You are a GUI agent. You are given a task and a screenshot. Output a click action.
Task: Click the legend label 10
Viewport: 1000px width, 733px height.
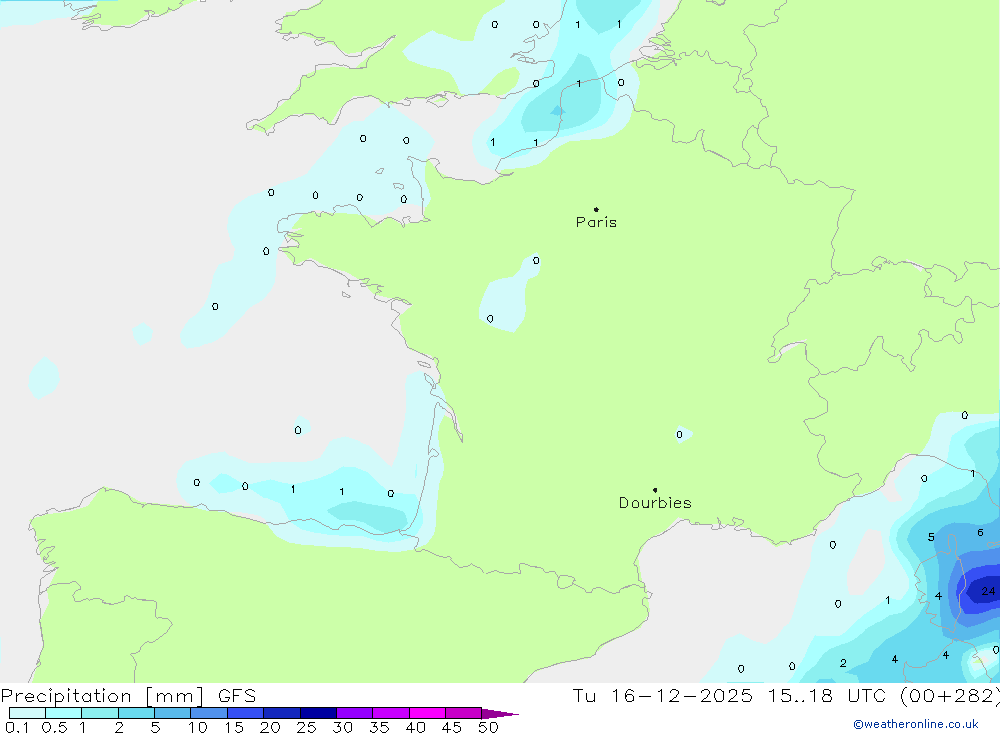[x=197, y=727]
